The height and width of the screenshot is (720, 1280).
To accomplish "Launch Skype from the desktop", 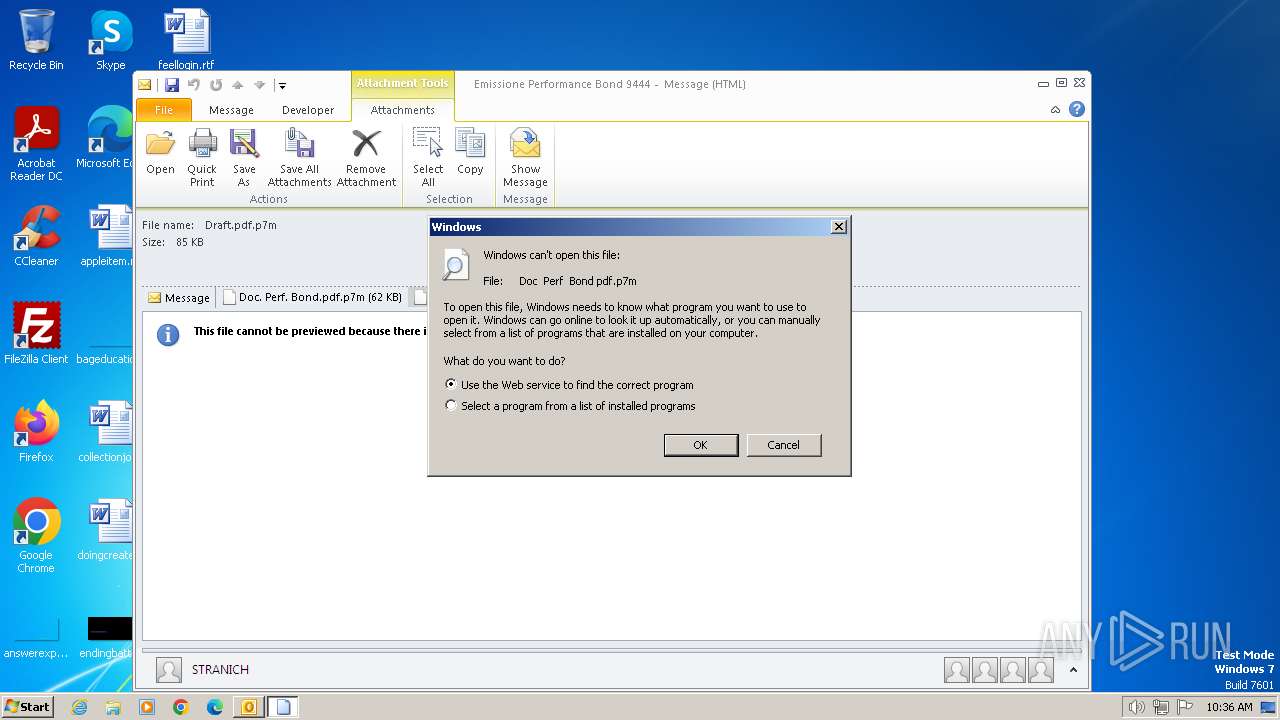I will (x=110, y=40).
